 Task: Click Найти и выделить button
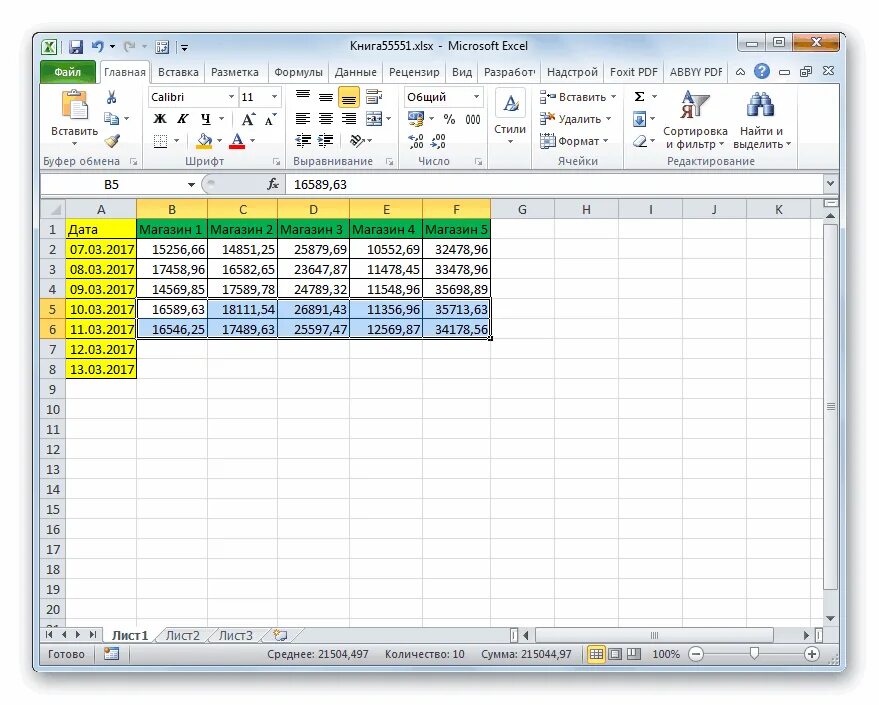[761, 120]
